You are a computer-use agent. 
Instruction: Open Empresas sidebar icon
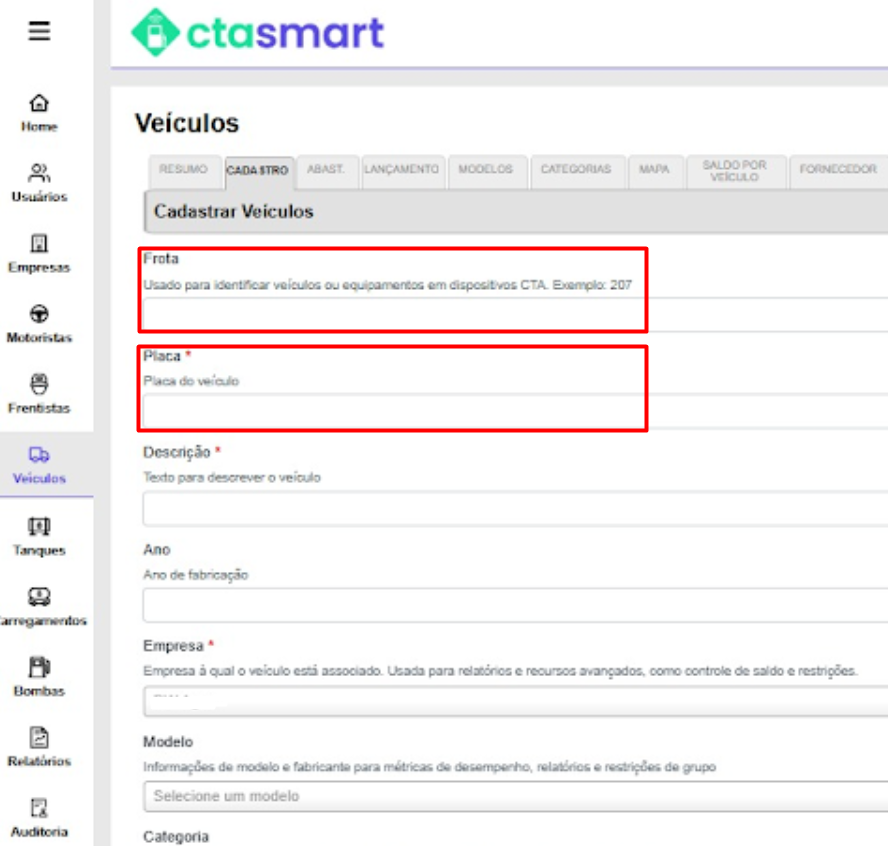tap(39, 245)
